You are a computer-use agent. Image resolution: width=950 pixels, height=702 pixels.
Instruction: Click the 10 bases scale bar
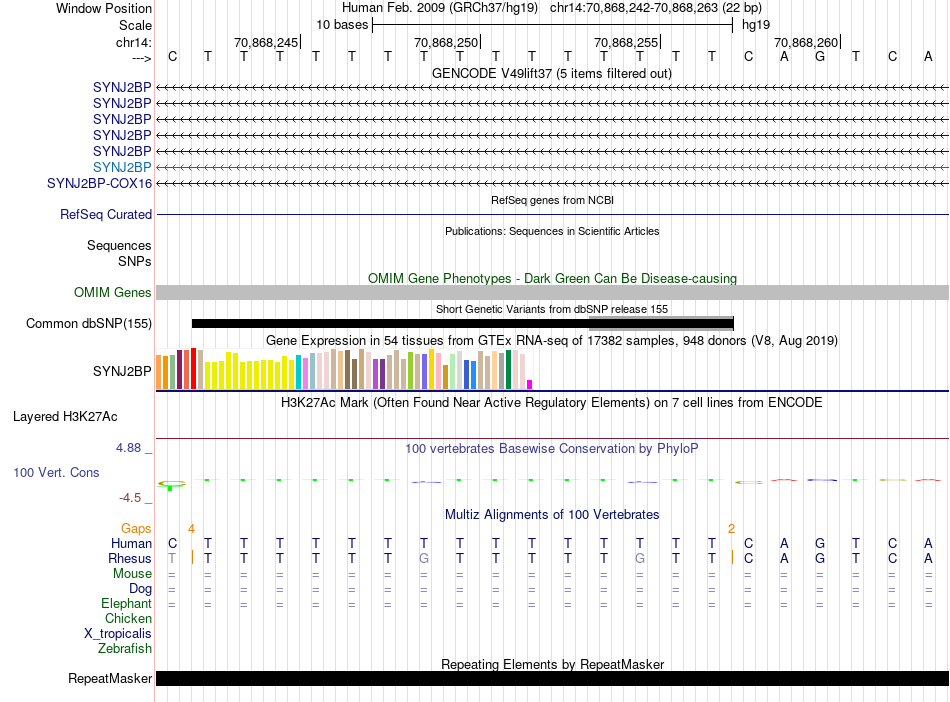[552, 24]
